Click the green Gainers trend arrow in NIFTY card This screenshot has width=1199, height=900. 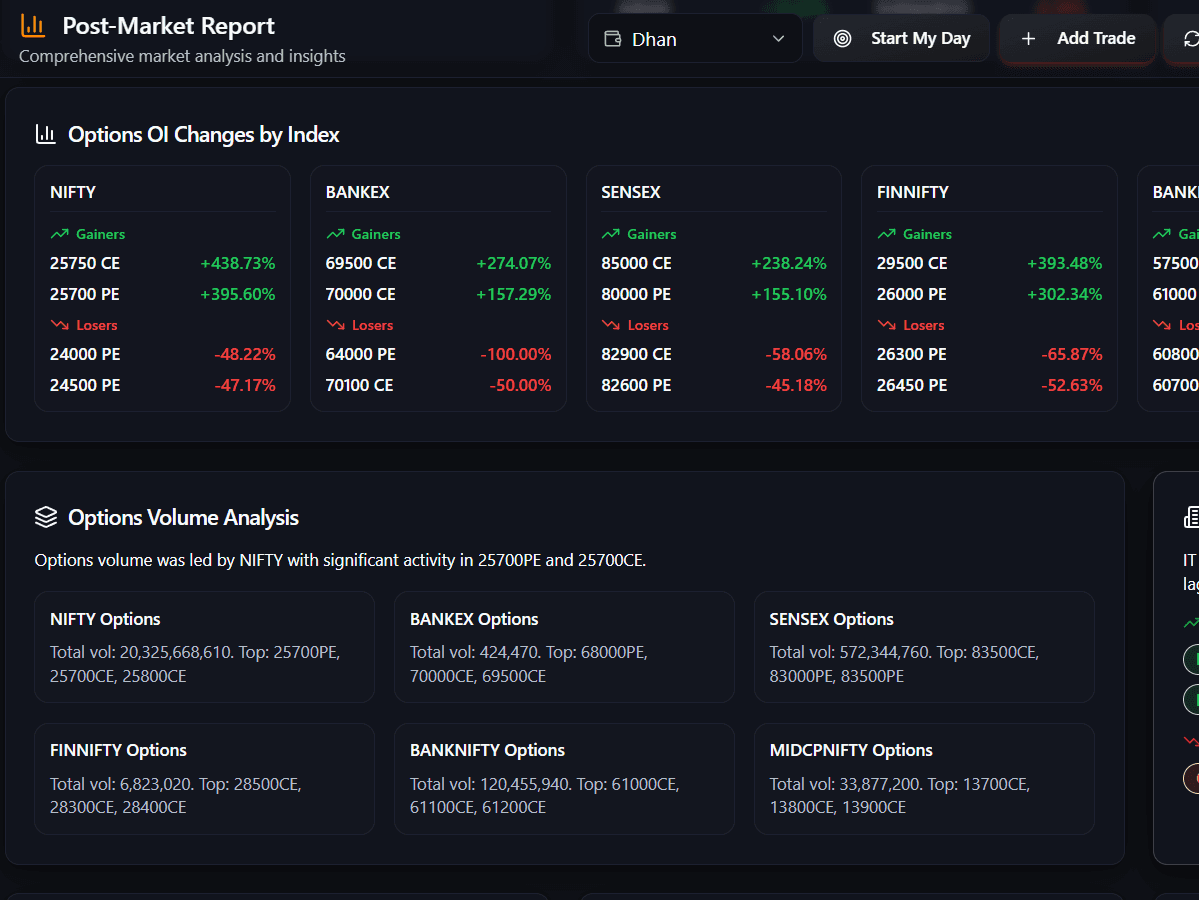[59, 233]
